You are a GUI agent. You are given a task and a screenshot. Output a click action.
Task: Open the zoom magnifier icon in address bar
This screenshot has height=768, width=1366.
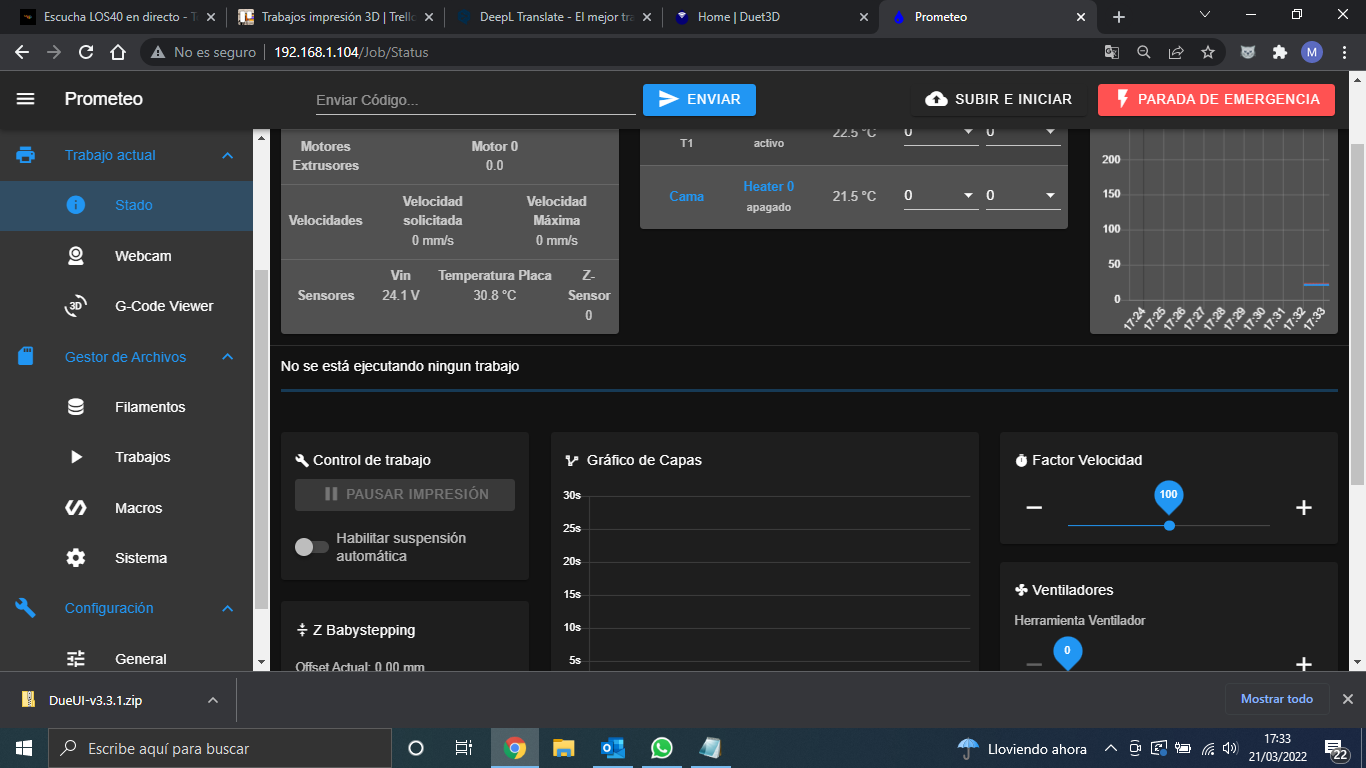click(1144, 52)
